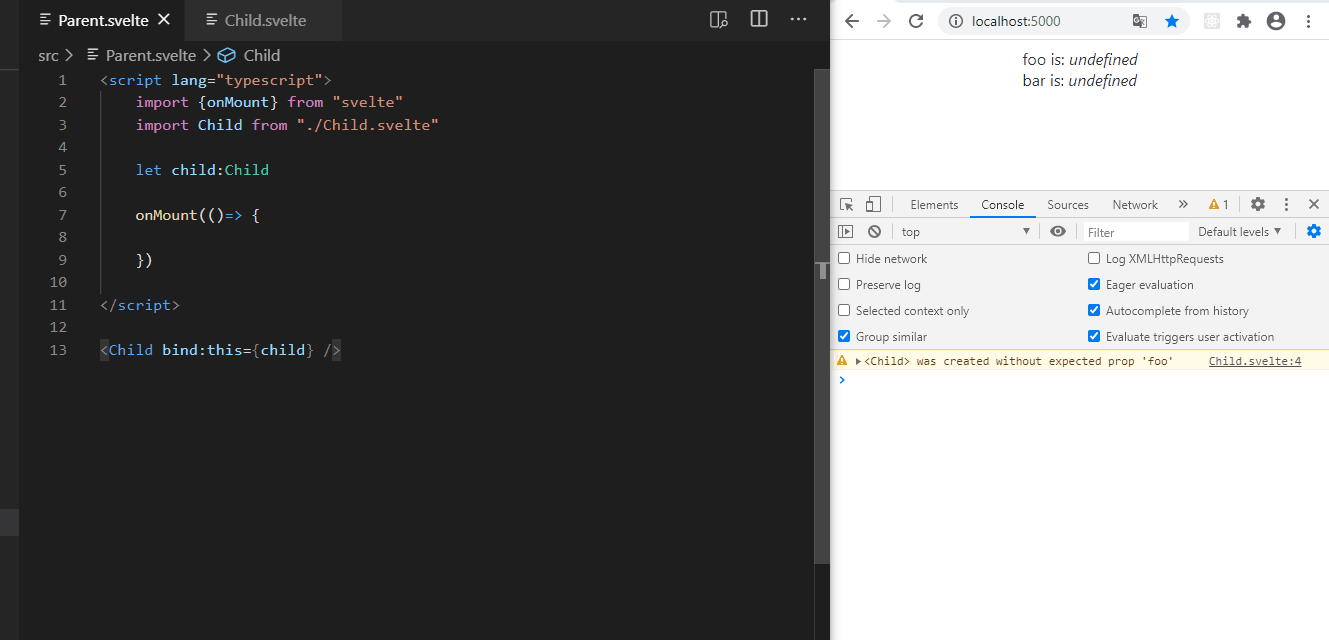Switch to the Elements tab
Screen dimensions: 1329x640
[x=934, y=205]
